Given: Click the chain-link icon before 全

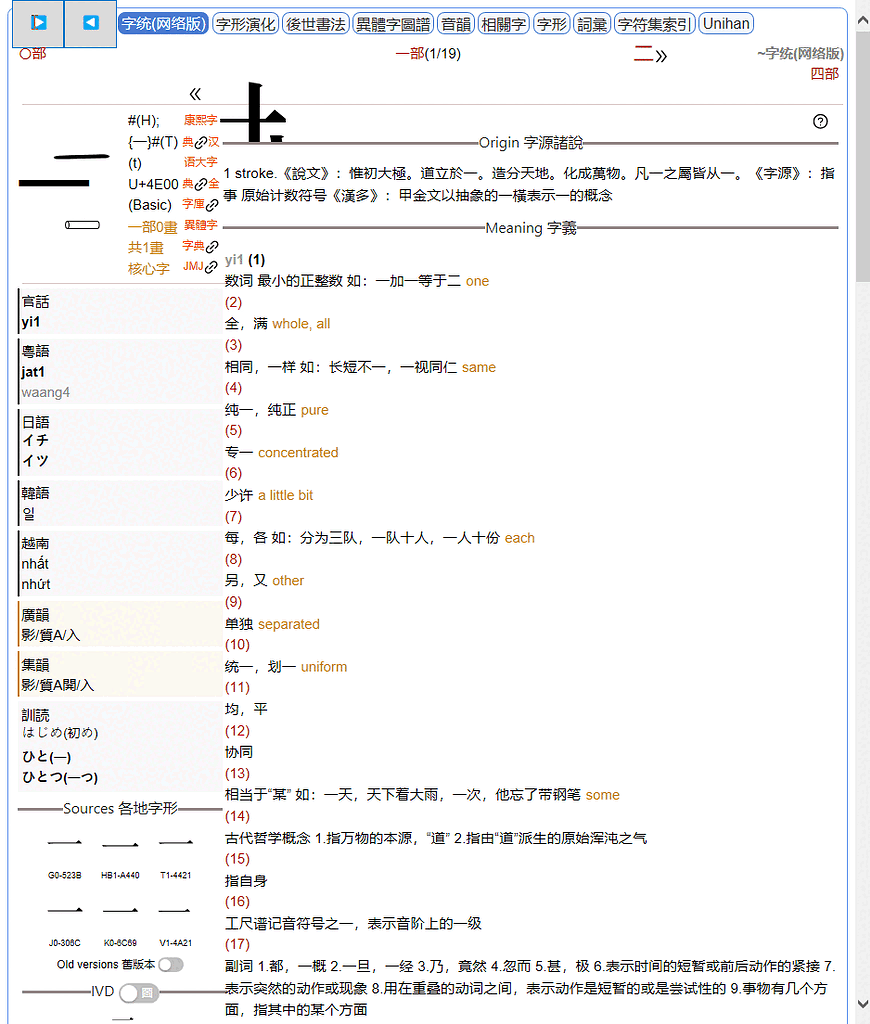Looking at the screenshot, I should pos(201,184).
